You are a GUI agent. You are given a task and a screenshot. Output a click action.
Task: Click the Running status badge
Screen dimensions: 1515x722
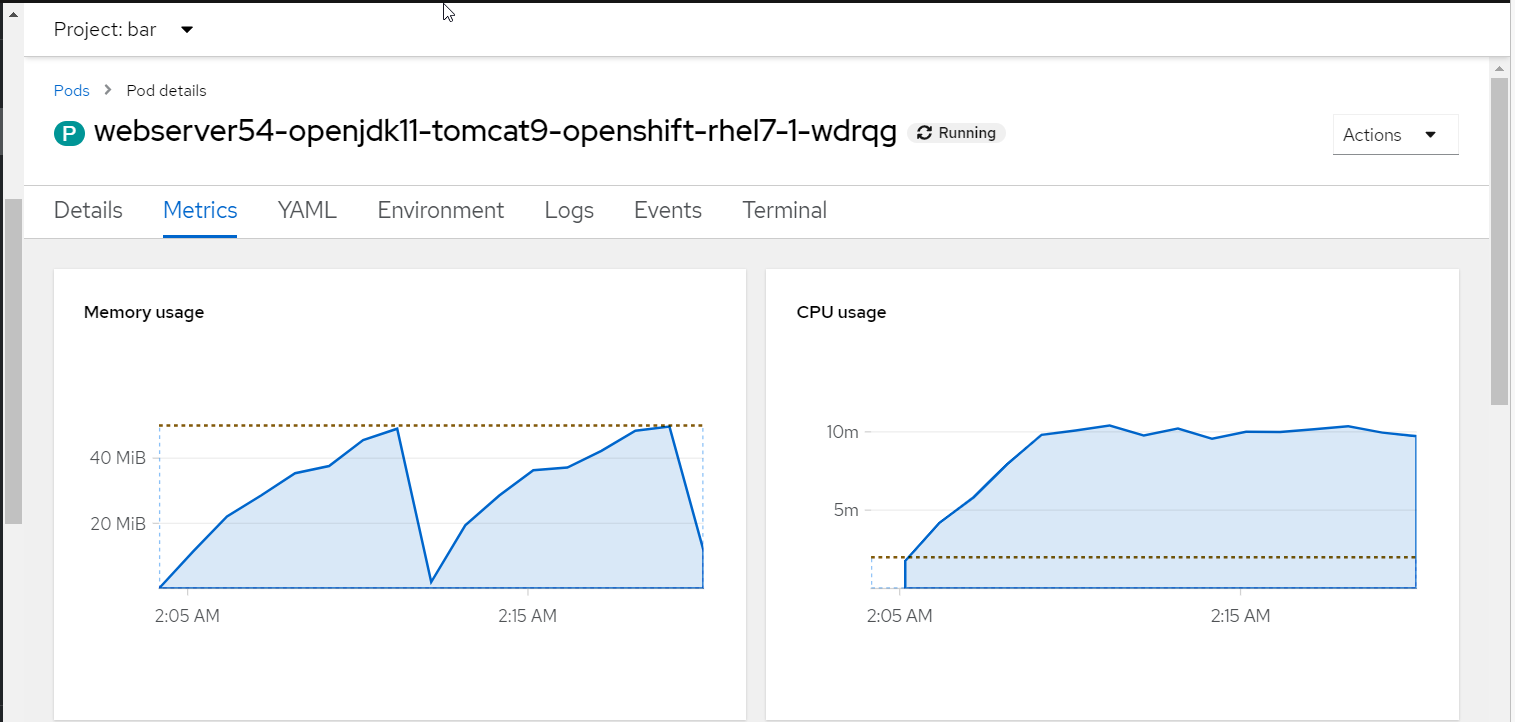pos(956,133)
